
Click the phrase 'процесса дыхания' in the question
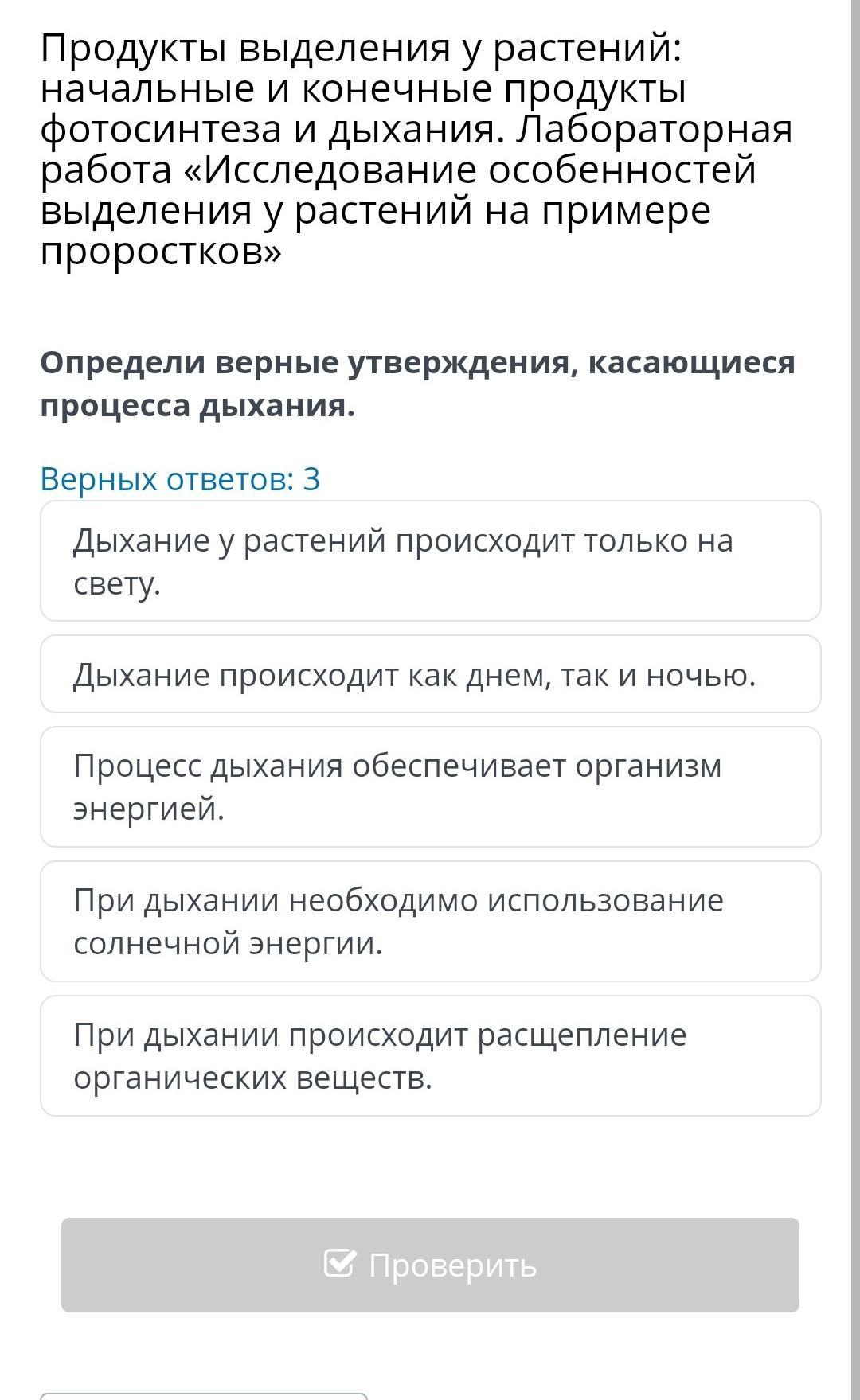(197, 406)
